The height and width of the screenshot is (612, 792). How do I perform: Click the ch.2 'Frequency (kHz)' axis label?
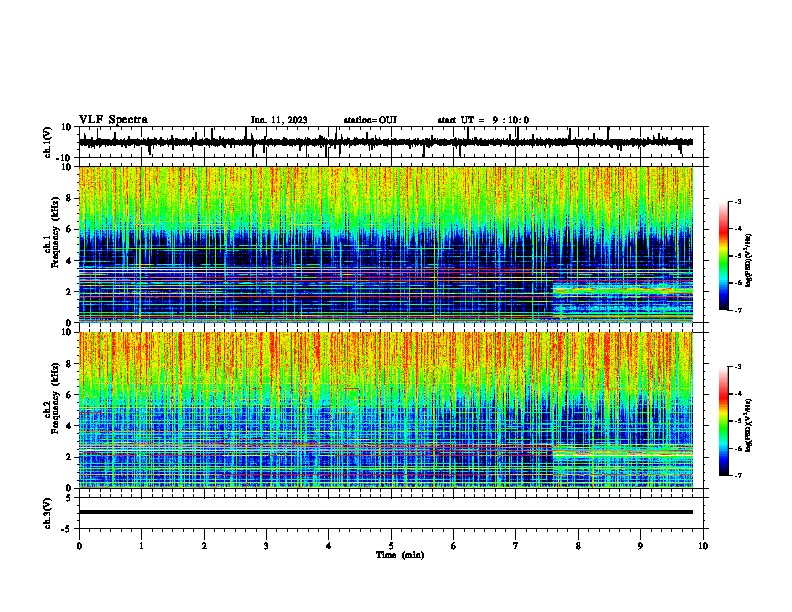point(55,398)
